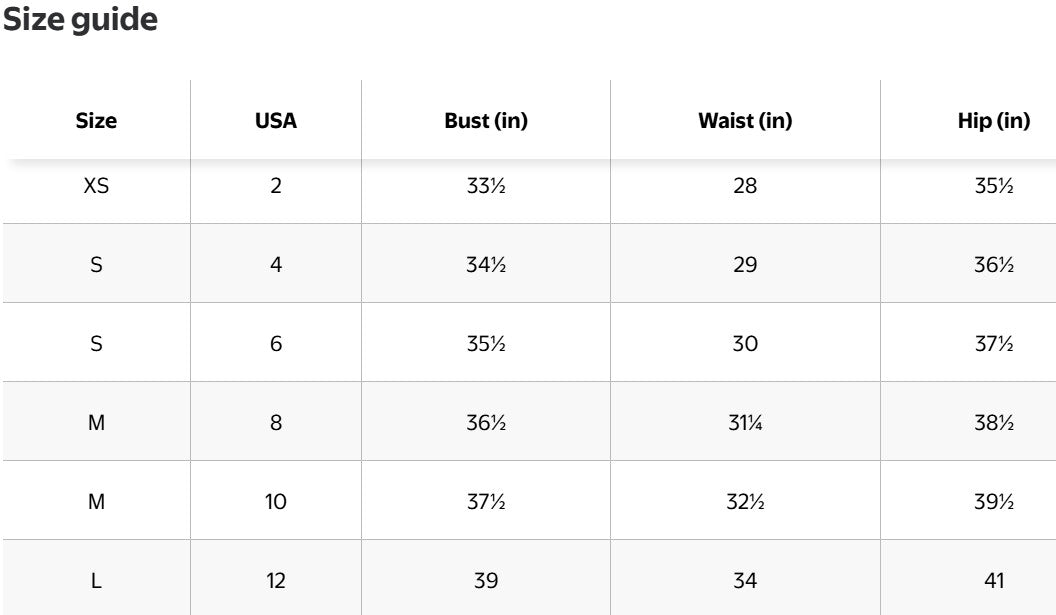Select the Bust (in) column header
1056x615 pixels.
[x=486, y=121]
